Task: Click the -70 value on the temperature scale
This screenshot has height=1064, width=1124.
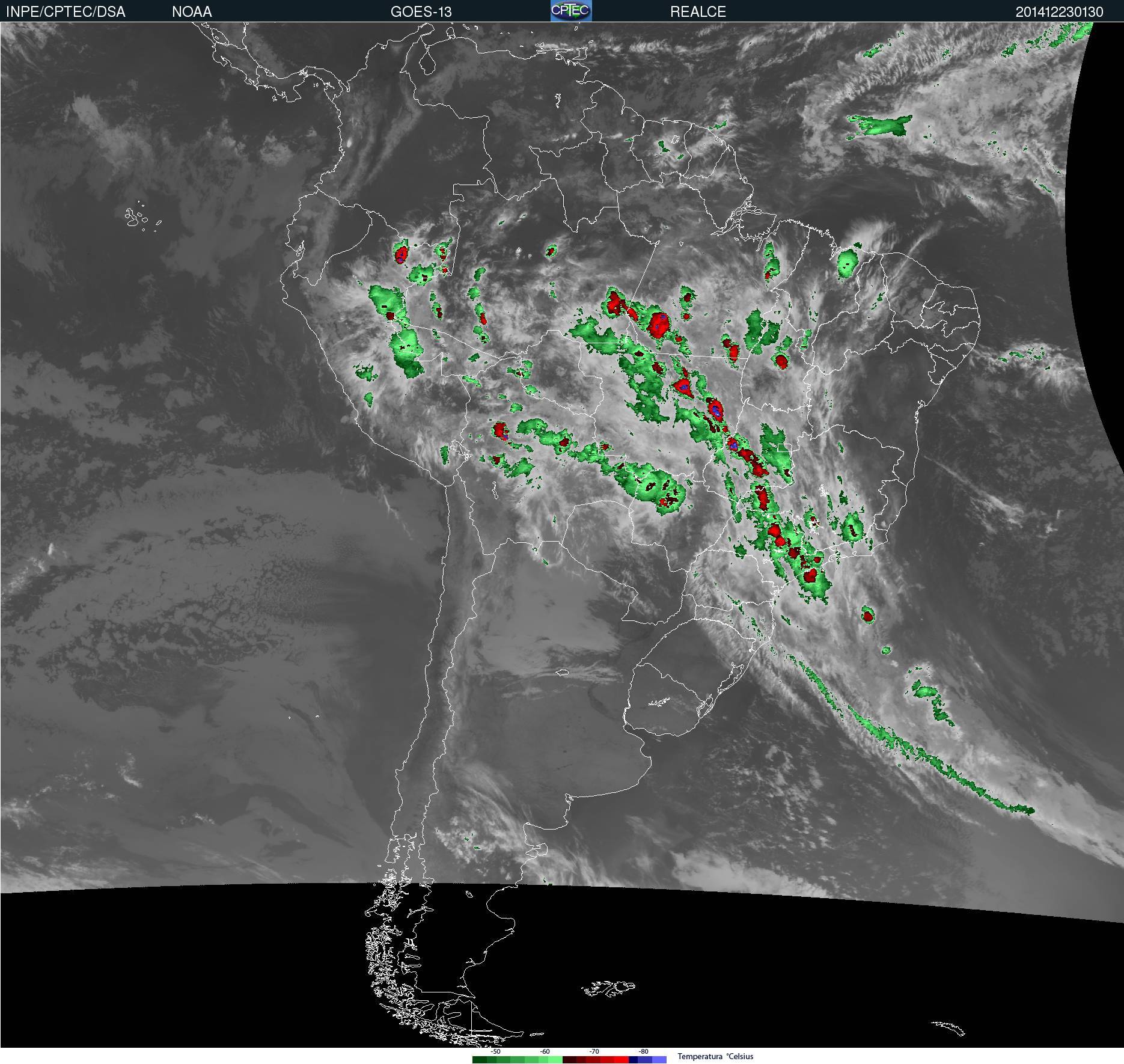Action: [x=594, y=1051]
